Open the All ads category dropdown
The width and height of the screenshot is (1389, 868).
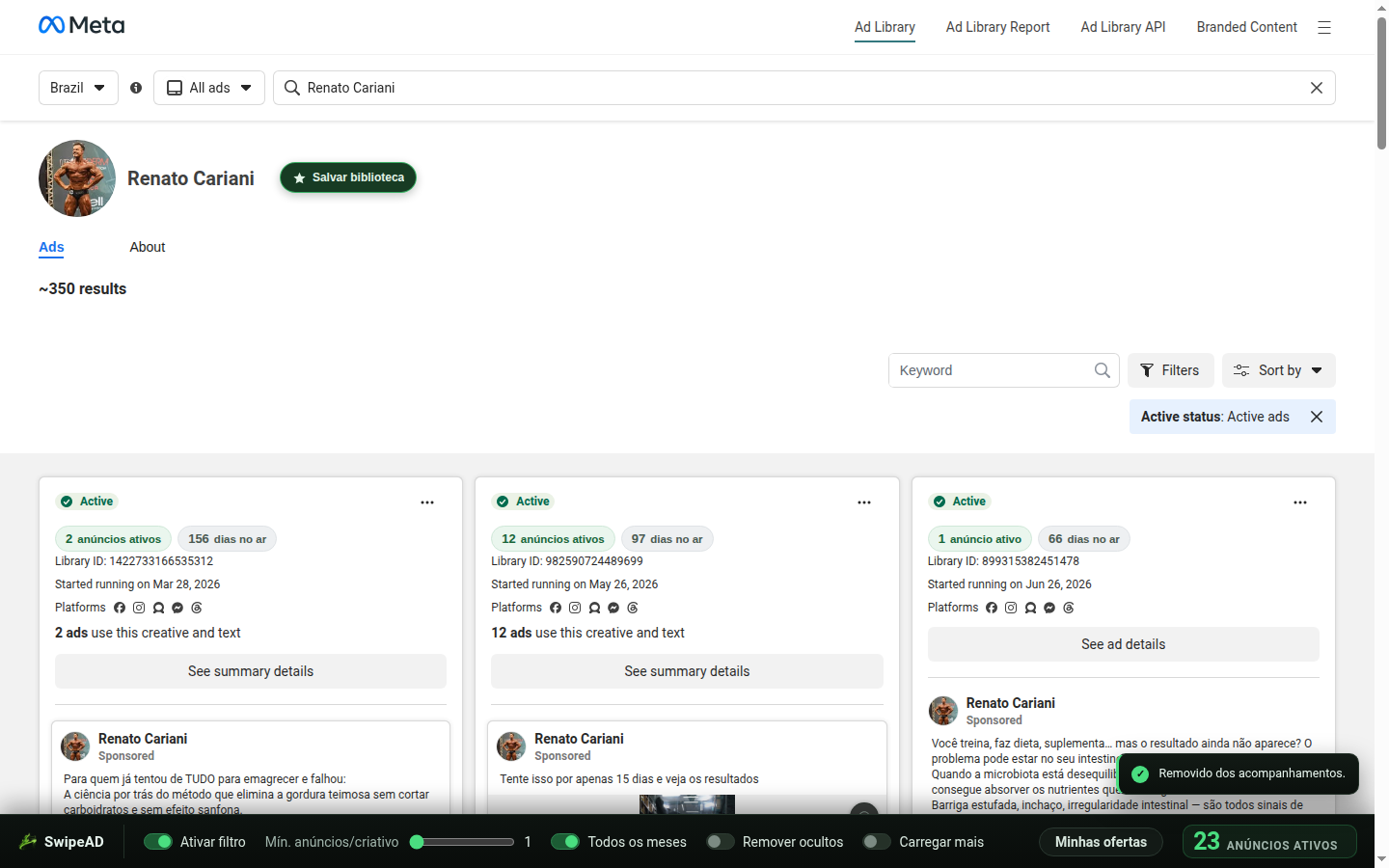click(x=209, y=88)
